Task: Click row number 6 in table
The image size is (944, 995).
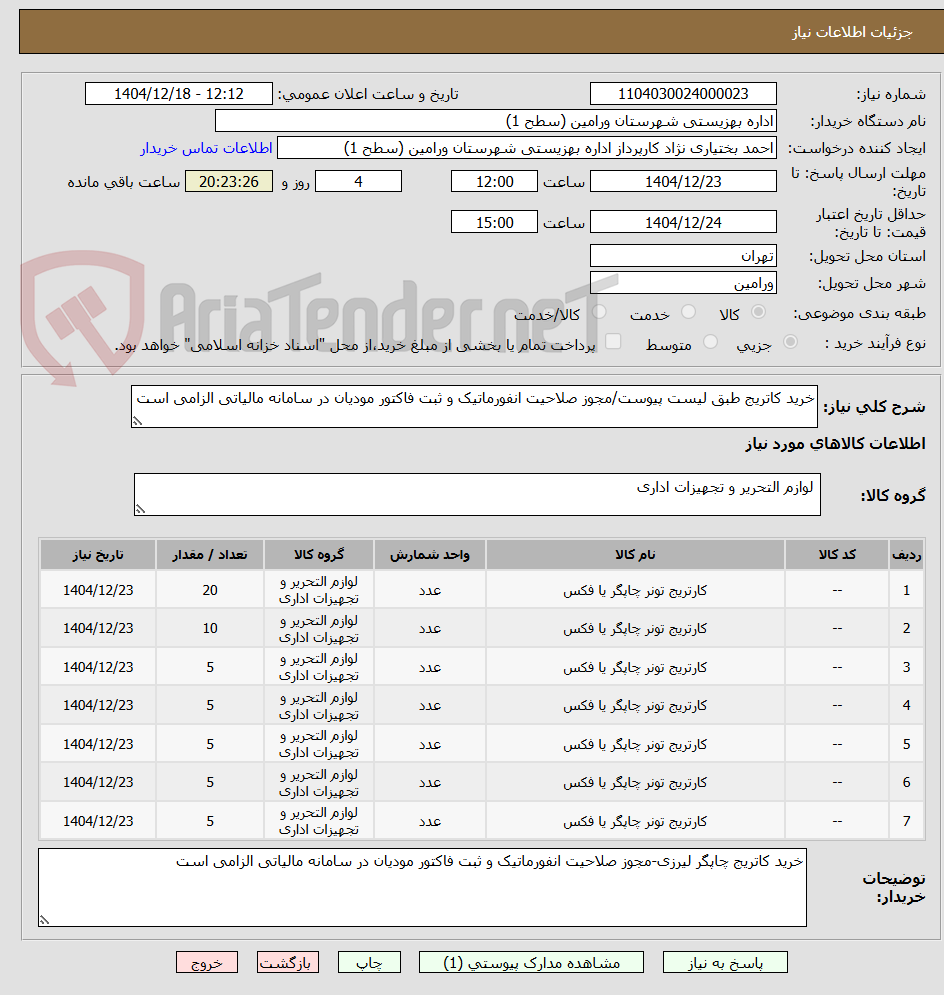Action: click(x=906, y=782)
